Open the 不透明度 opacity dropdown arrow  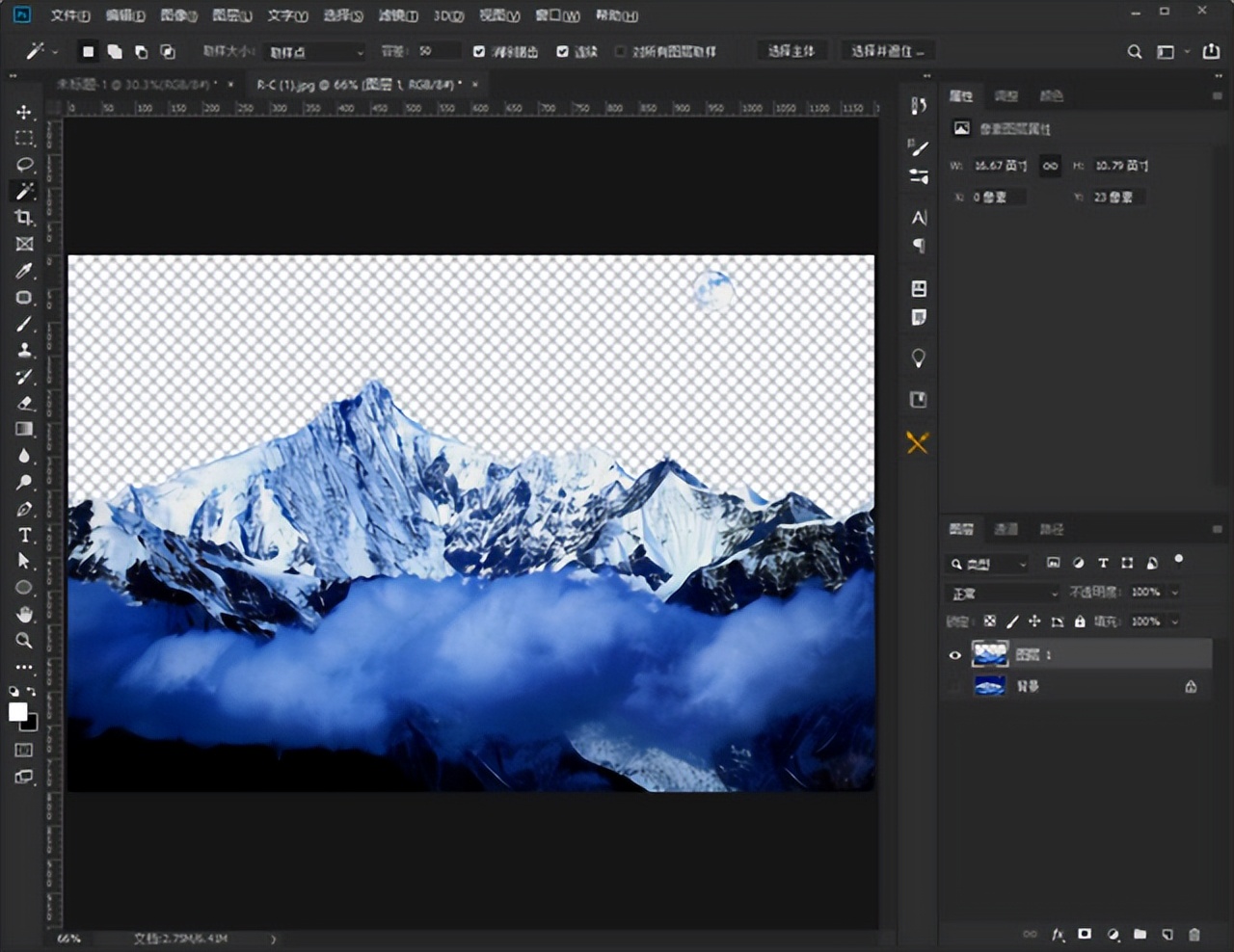point(1174,593)
